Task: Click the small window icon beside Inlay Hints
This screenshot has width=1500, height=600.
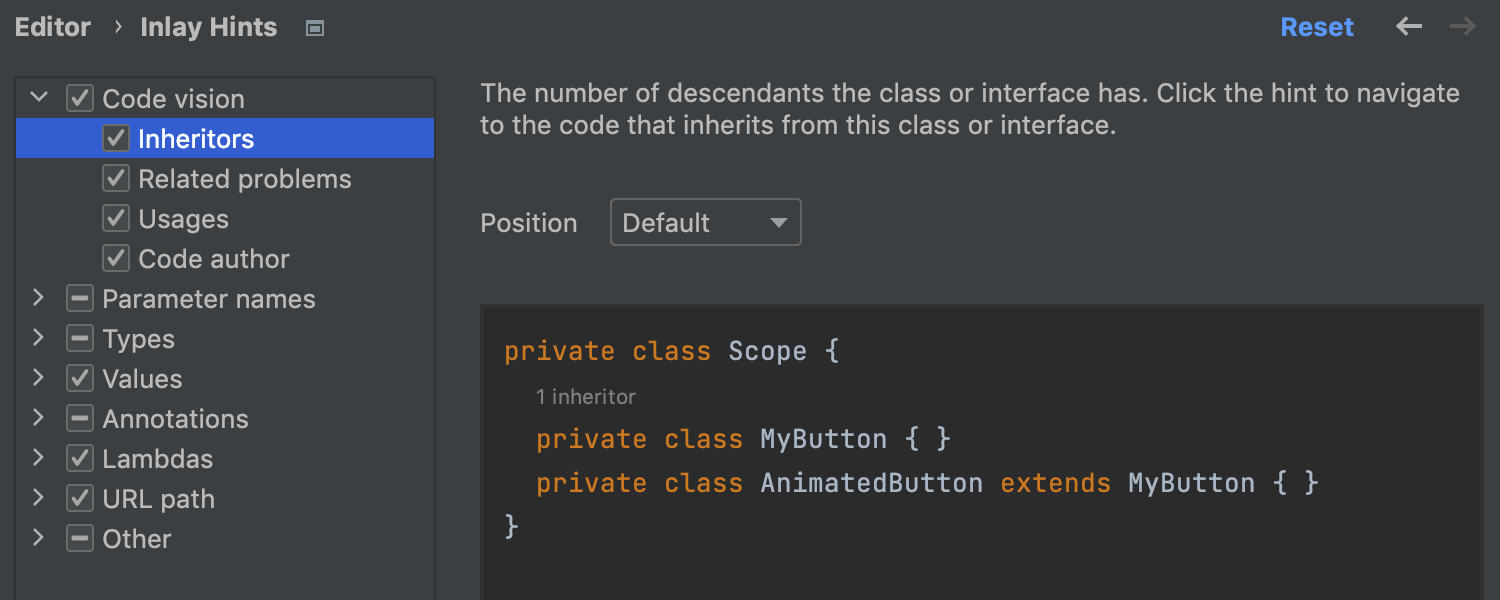Action: (315, 29)
